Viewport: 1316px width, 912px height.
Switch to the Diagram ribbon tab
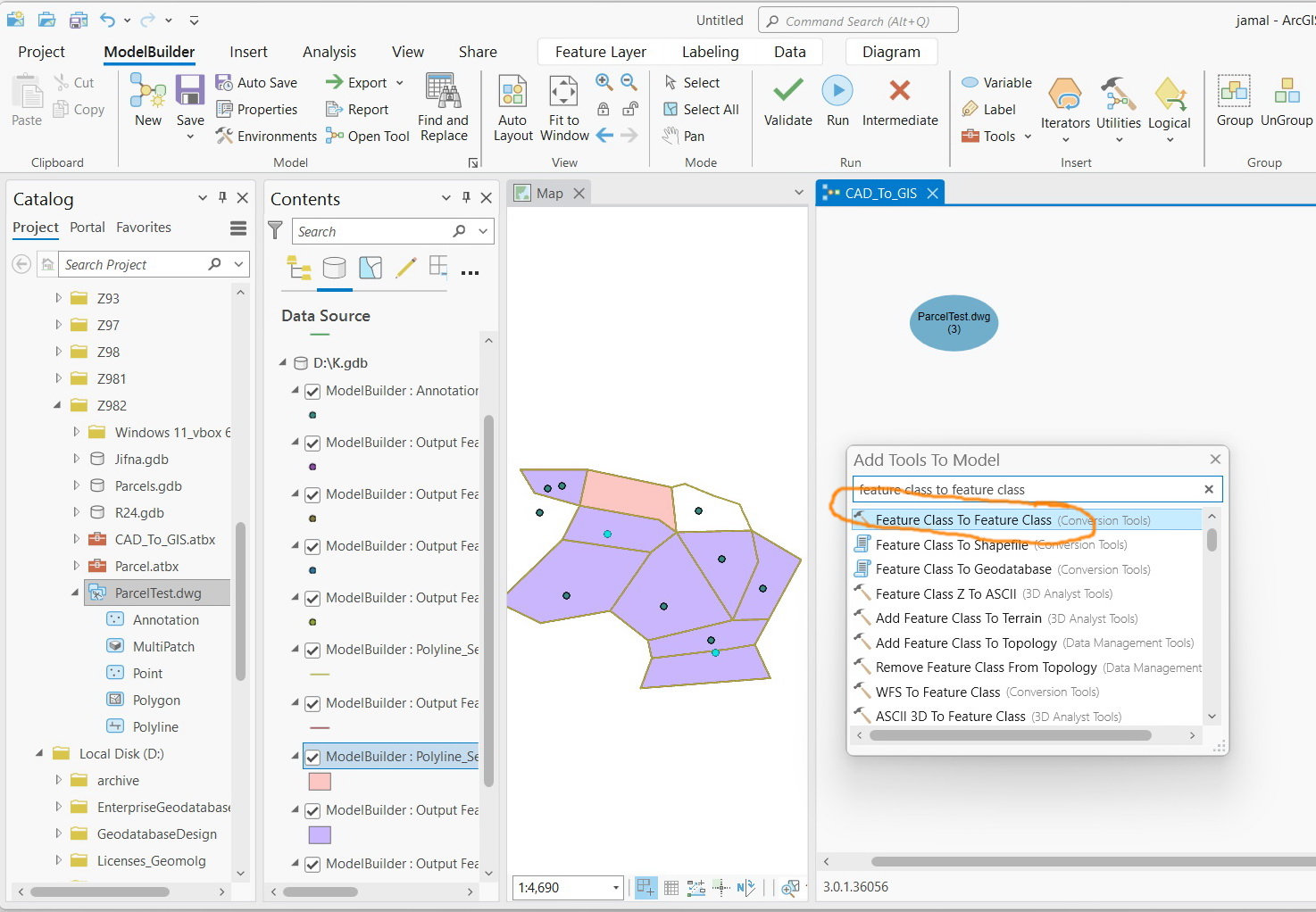(890, 51)
